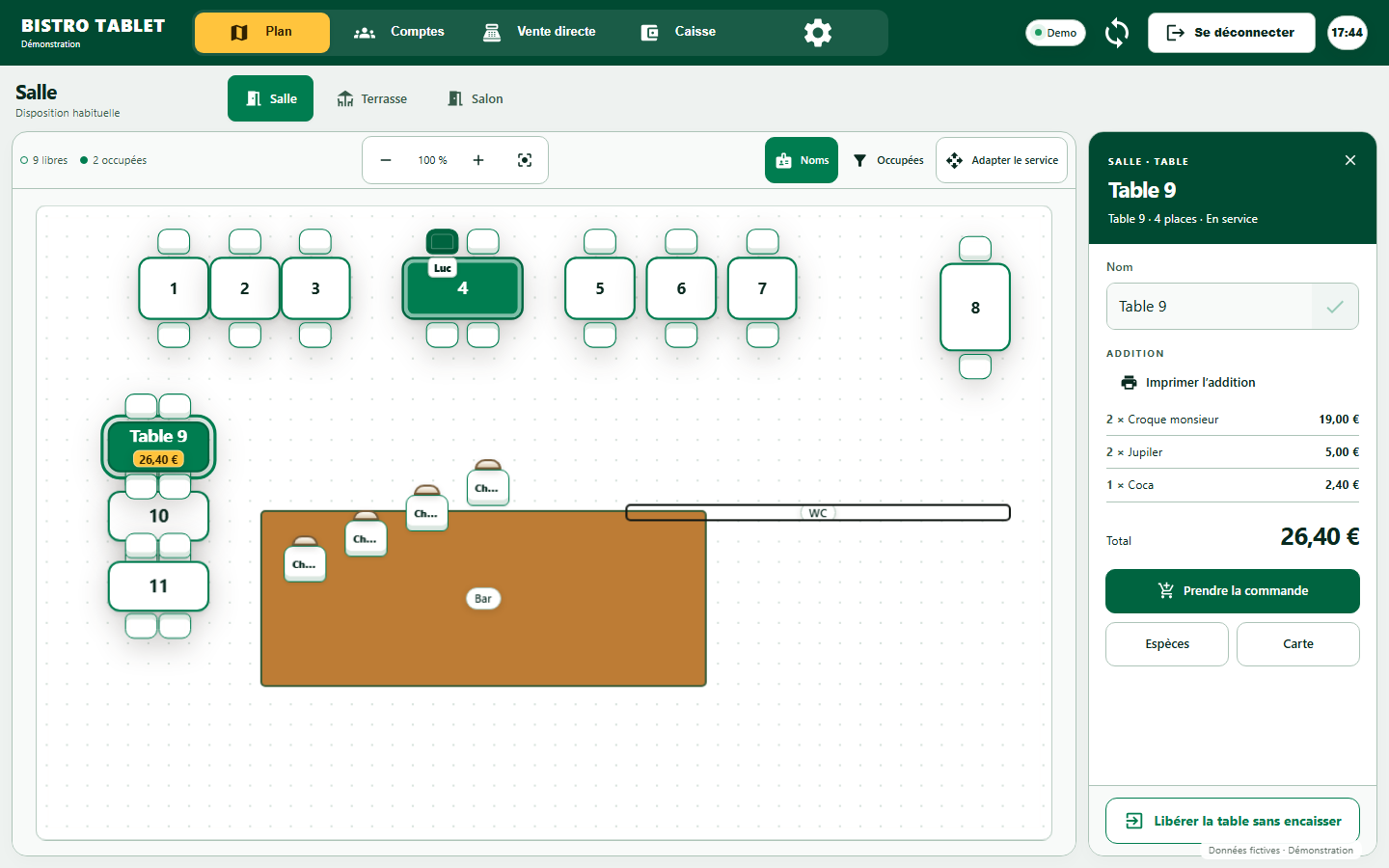
Task: Open the settings gear icon
Action: (818, 33)
